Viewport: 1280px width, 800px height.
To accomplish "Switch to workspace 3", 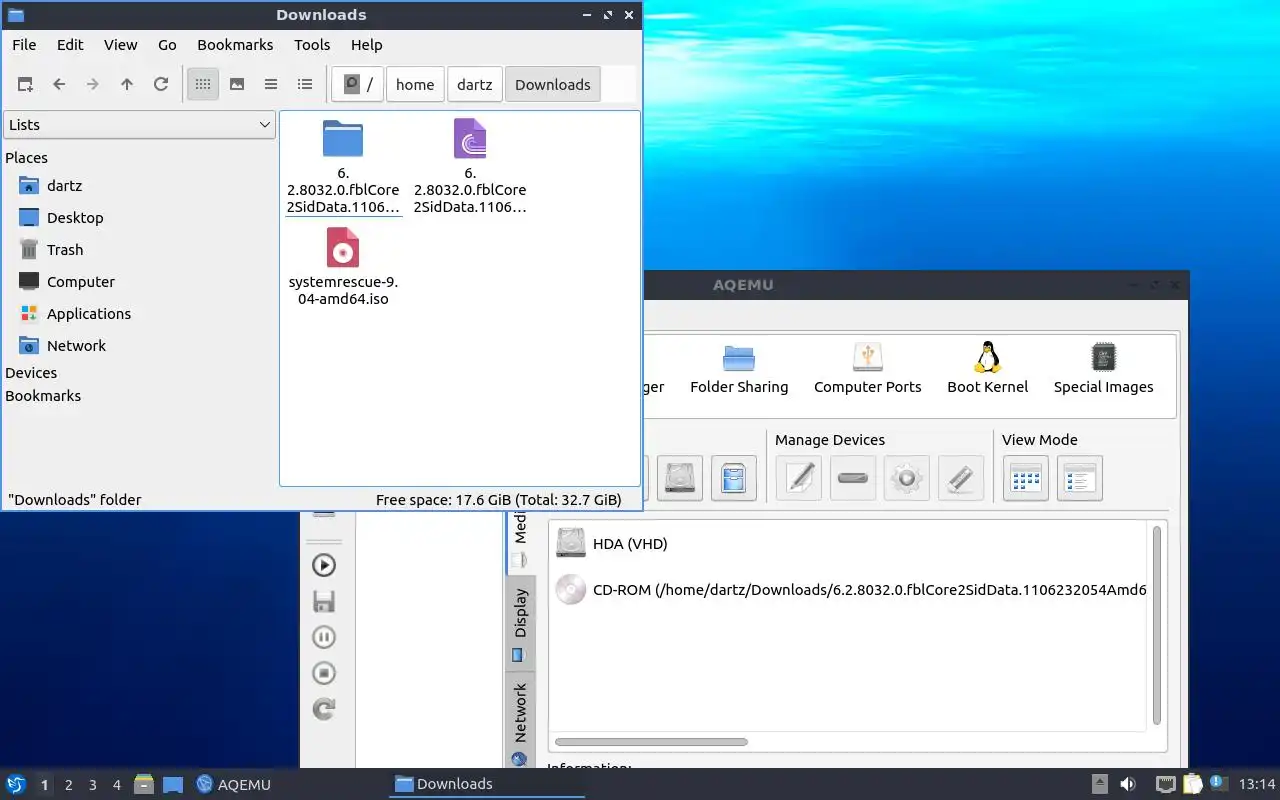I will tap(93, 785).
